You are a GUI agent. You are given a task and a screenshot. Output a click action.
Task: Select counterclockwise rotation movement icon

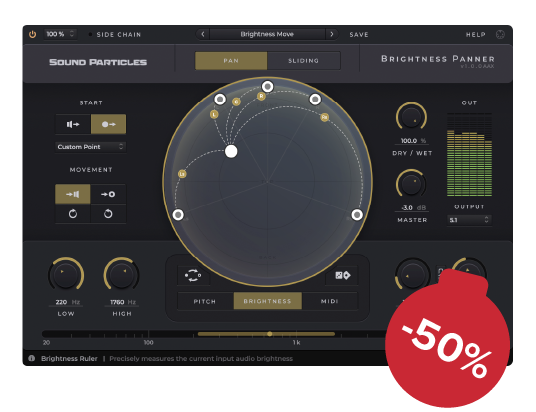coord(108,214)
